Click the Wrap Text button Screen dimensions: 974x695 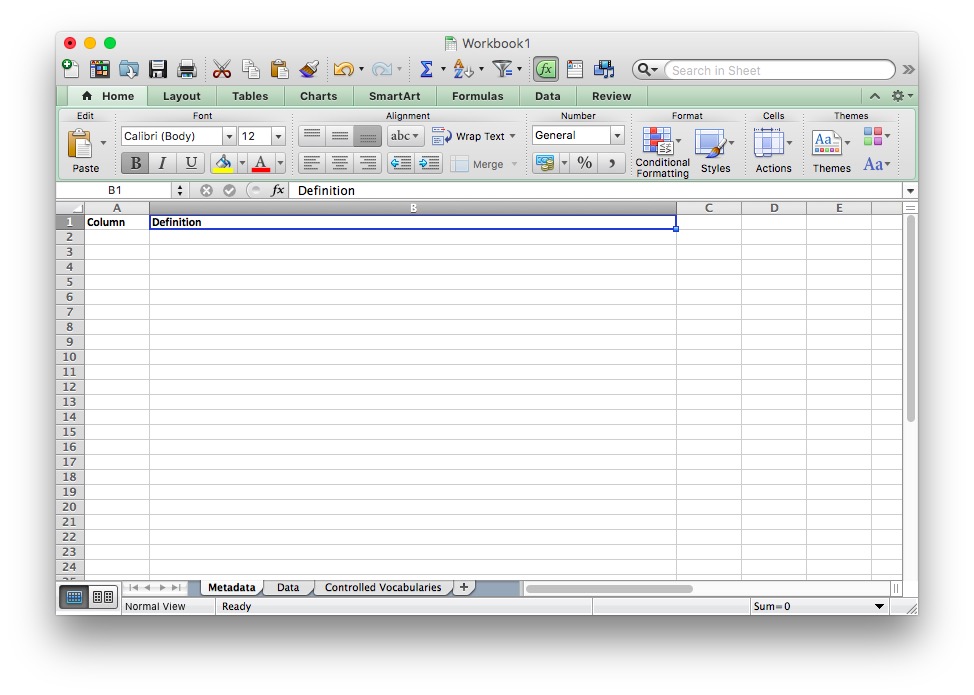pyautogui.click(x=475, y=136)
